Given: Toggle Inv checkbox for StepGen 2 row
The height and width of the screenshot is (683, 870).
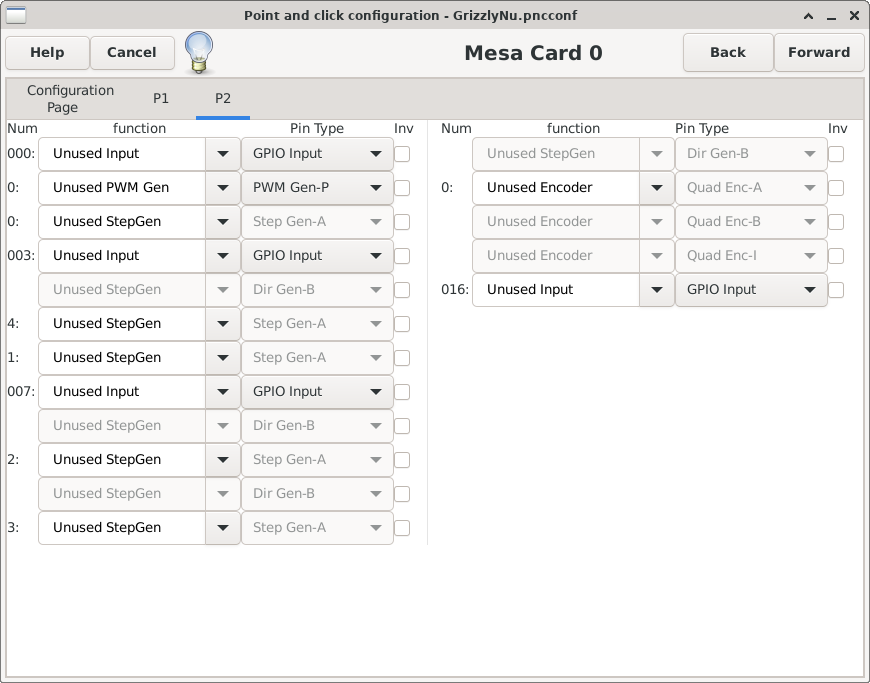Looking at the screenshot, I should (x=402, y=460).
